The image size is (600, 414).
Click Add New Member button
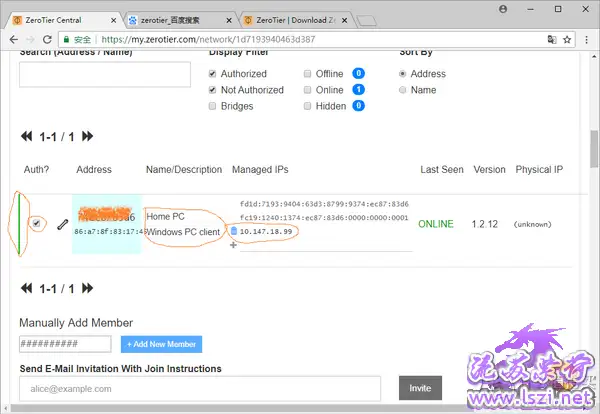(161, 344)
